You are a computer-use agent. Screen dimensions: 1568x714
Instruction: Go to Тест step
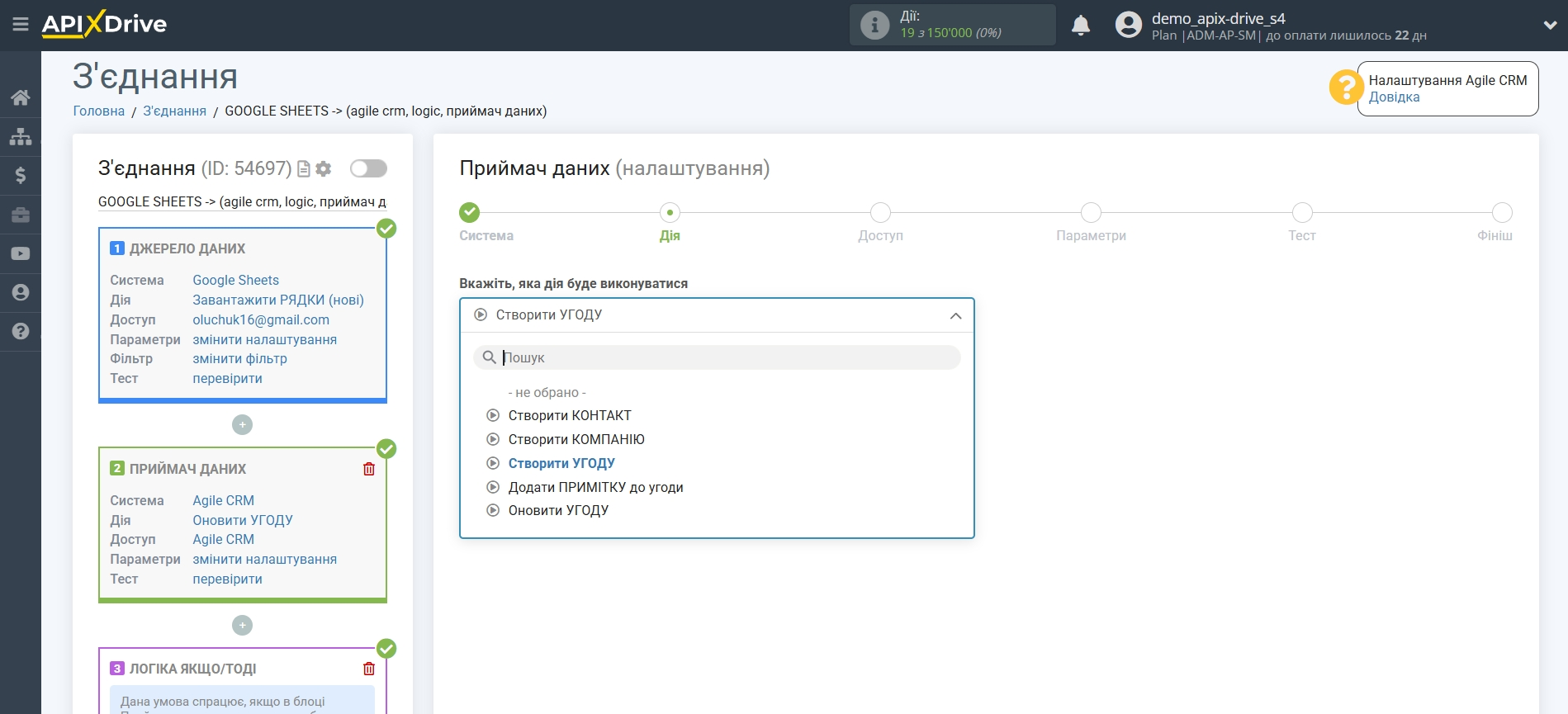(x=1302, y=213)
